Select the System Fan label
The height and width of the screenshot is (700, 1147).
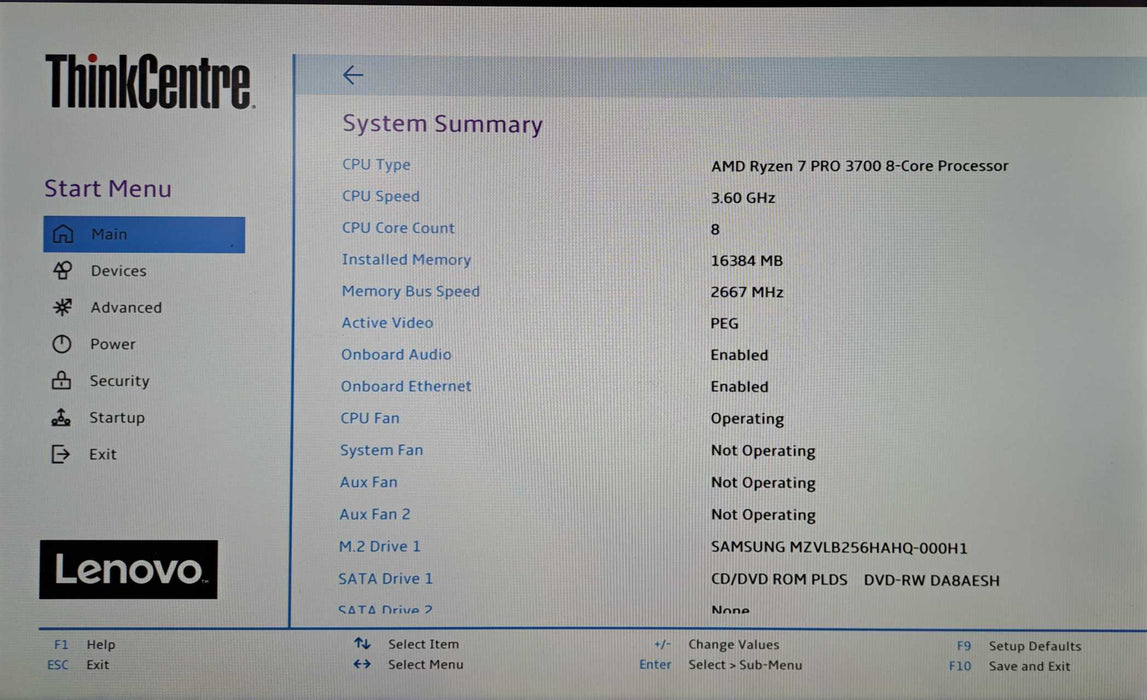pos(381,450)
